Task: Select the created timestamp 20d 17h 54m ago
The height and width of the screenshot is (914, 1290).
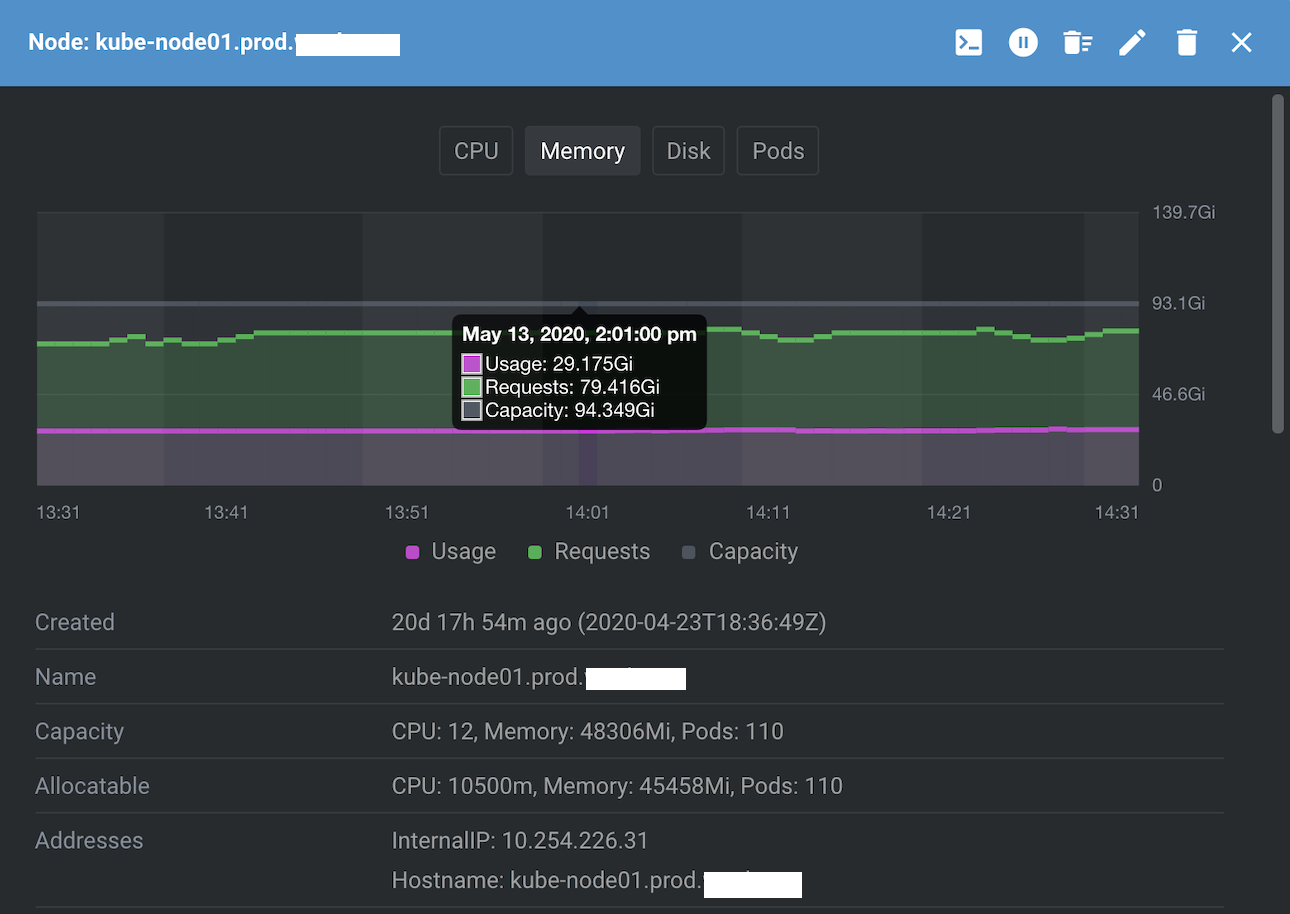Action: pyautogui.click(x=609, y=622)
